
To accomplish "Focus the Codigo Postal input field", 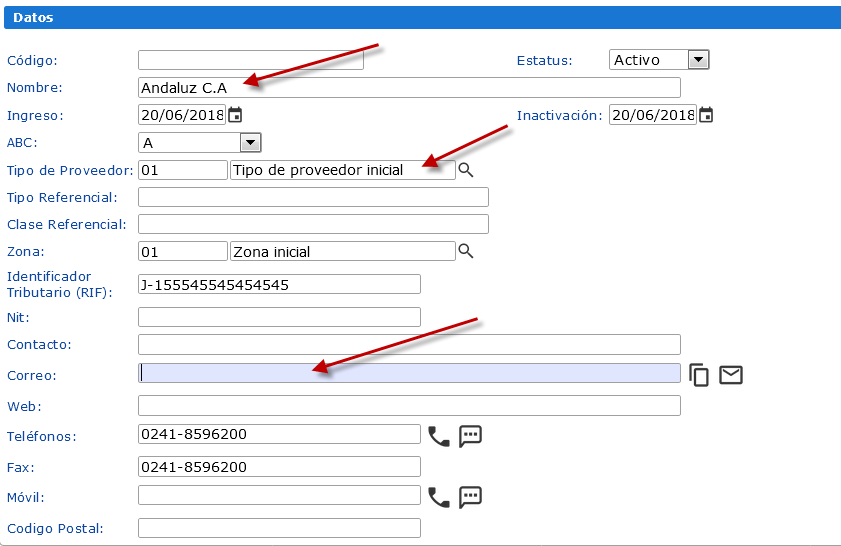I will (279, 528).
